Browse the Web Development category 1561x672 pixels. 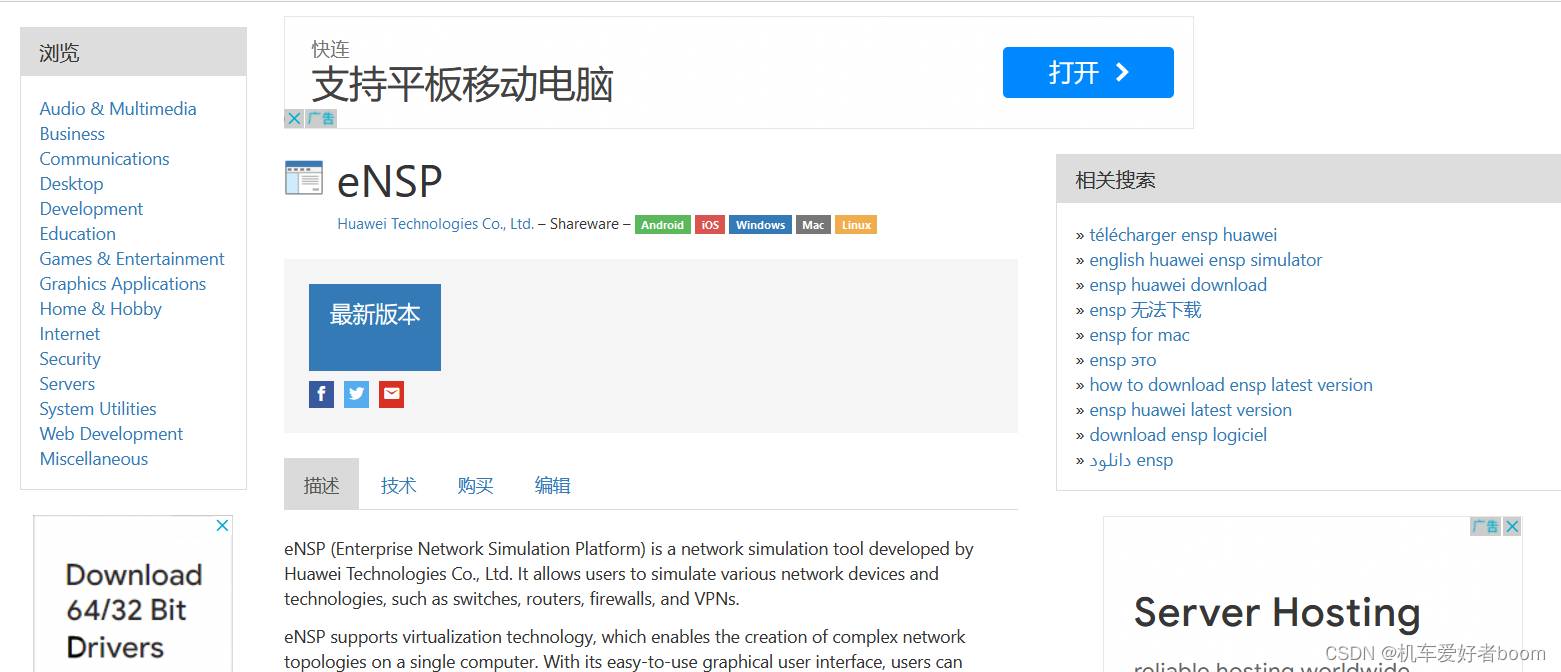point(111,434)
